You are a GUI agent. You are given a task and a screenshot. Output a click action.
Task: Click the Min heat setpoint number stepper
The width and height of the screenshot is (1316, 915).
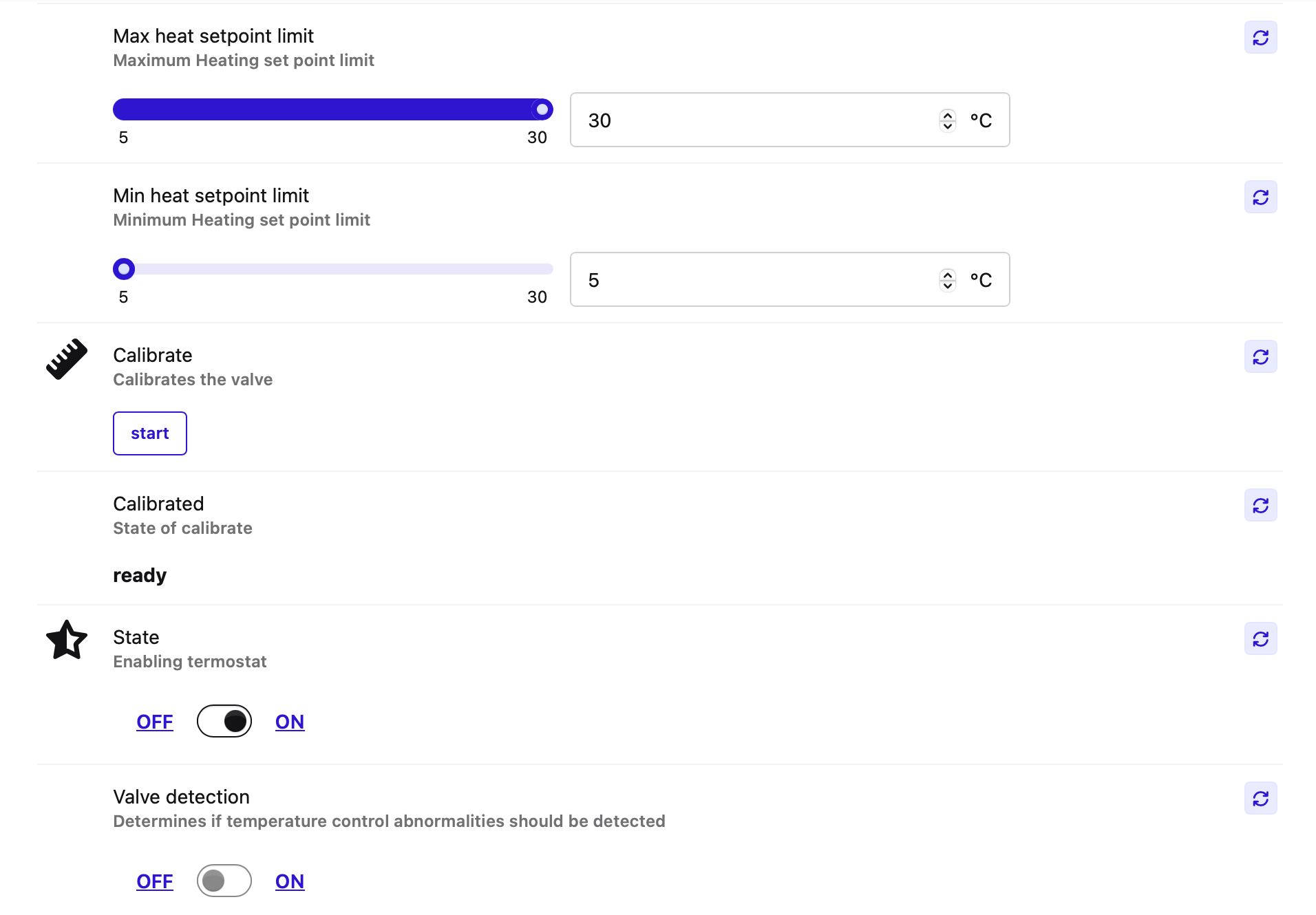tap(948, 280)
